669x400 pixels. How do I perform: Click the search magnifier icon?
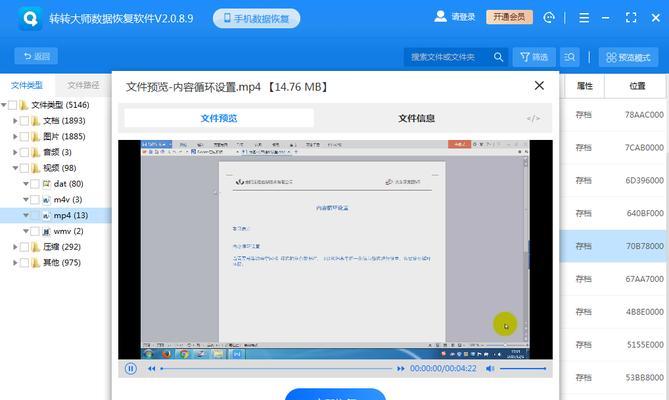click(x=498, y=57)
